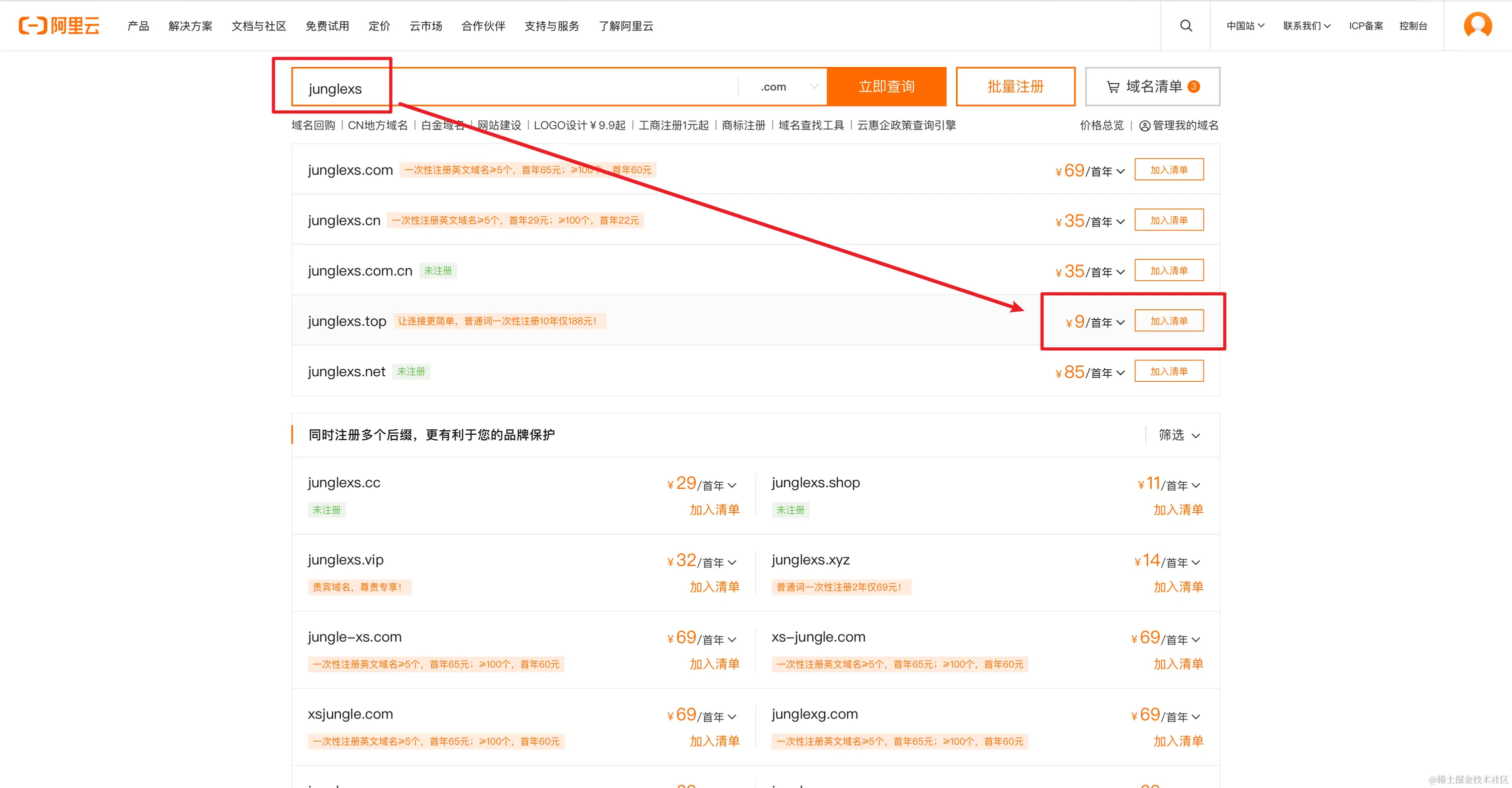This screenshot has height=788, width=1512.
Task: Open the search magnifier icon
Action: pos(1185,26)
